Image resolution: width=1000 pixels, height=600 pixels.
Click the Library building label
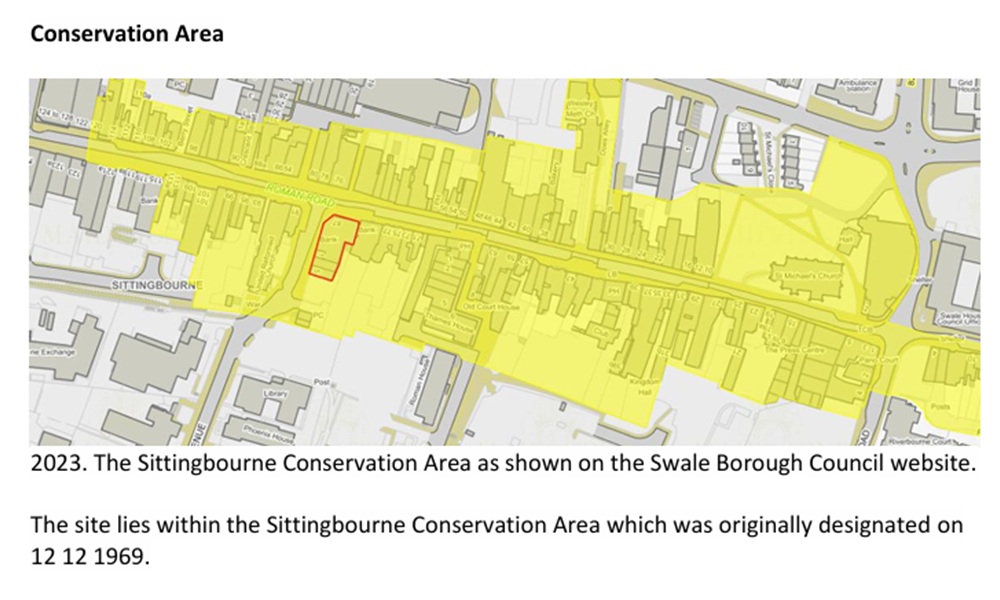click(x=276, y=393)
